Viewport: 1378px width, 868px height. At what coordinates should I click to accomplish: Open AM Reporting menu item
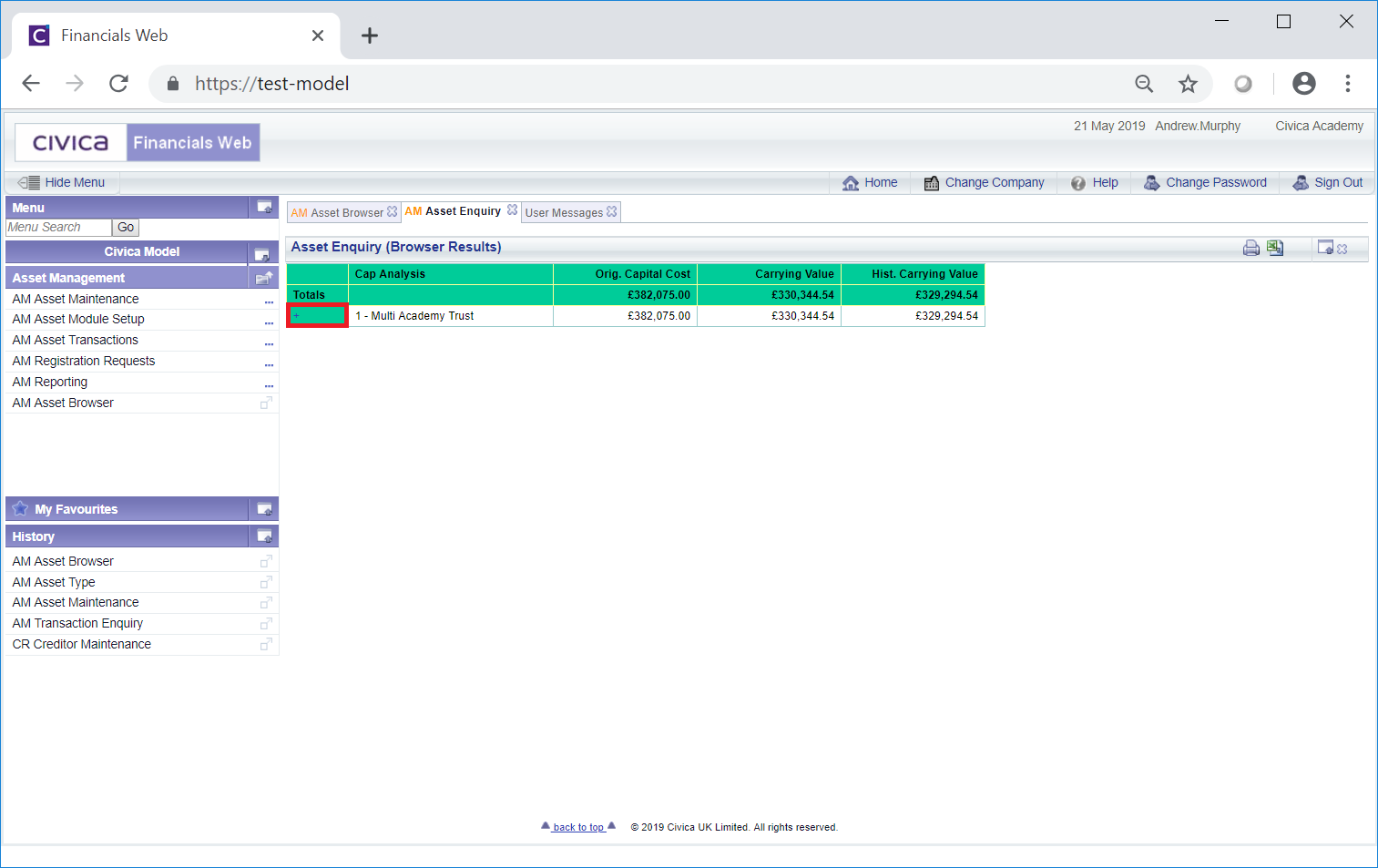point(50,382)
